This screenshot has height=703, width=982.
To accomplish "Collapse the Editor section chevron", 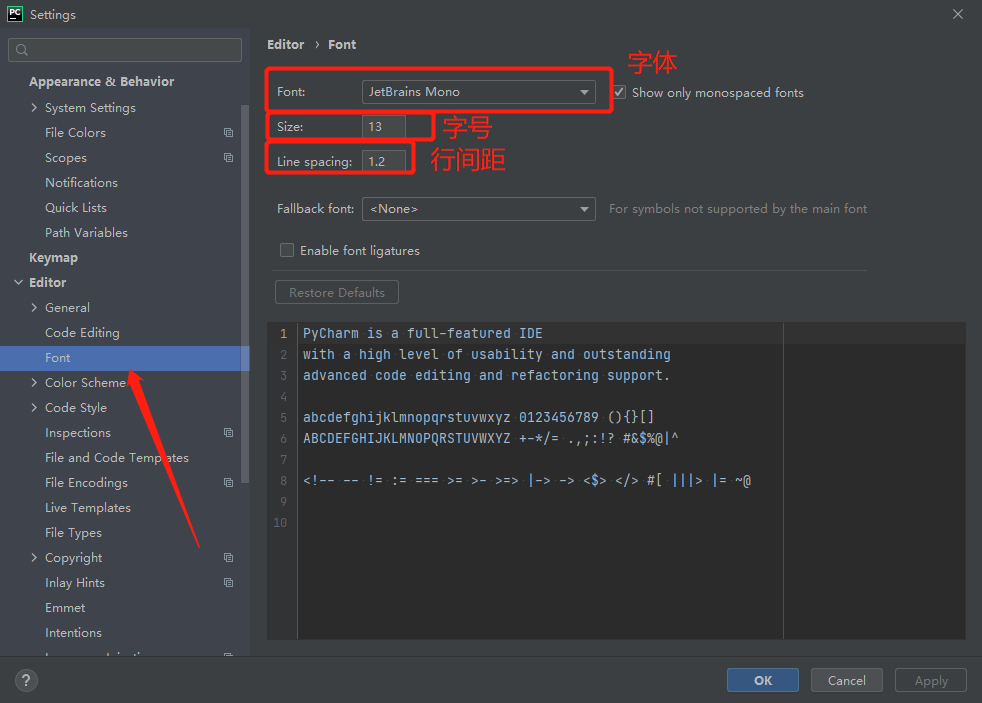I will coord(18,282).
